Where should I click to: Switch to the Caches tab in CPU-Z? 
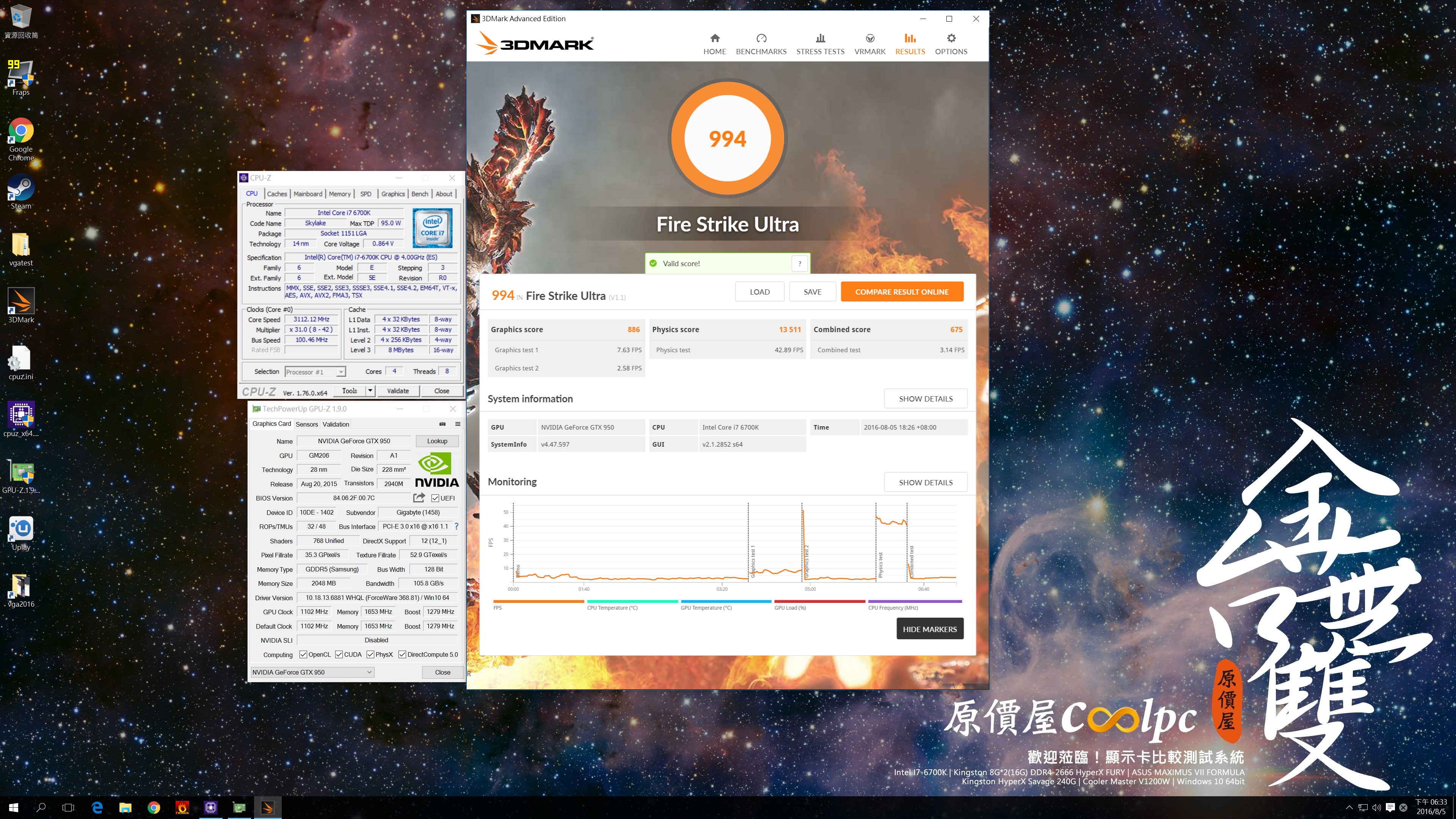pyautogui.click(x=277, y=194)
